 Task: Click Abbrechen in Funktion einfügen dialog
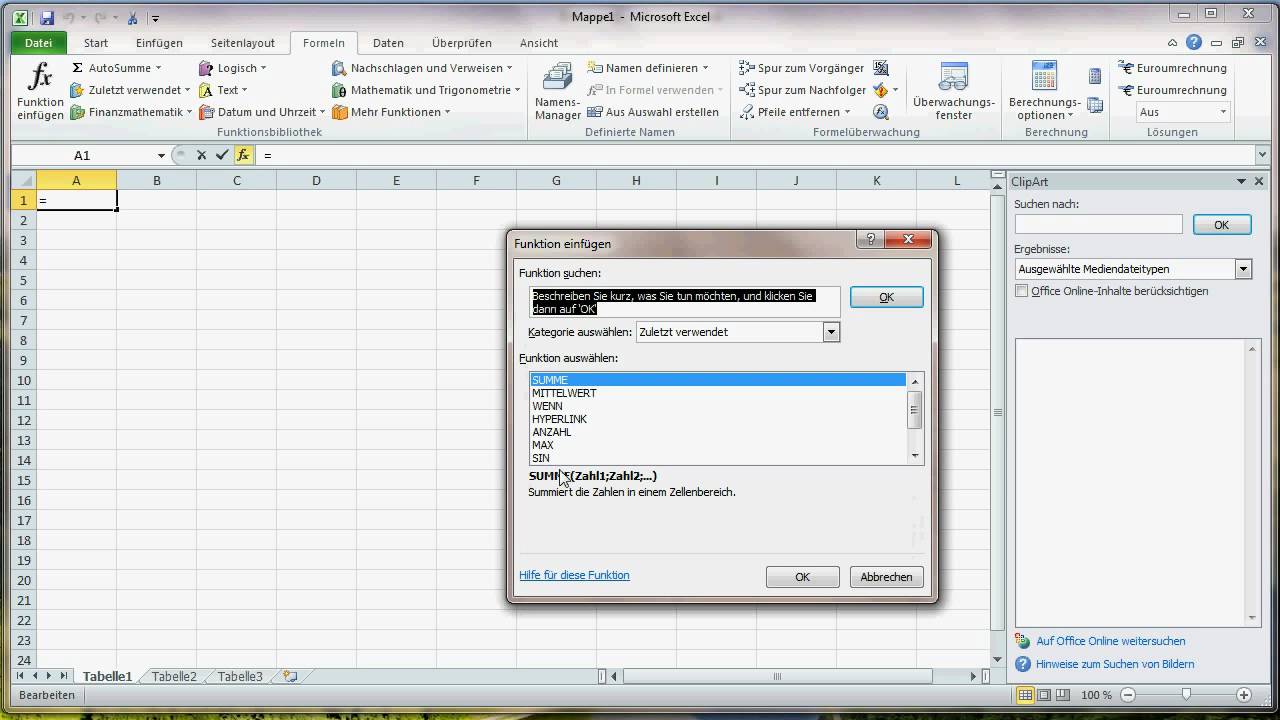point(886,577)
